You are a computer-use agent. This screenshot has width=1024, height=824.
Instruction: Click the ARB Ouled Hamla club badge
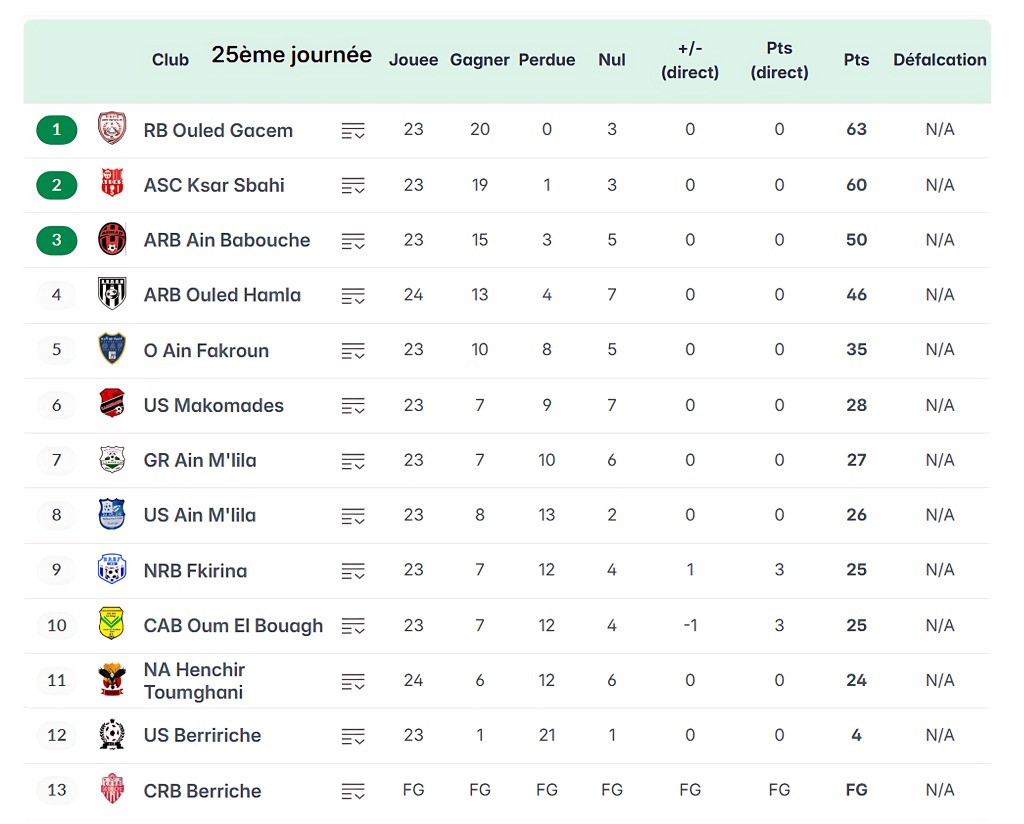click(x=112, y=295)
